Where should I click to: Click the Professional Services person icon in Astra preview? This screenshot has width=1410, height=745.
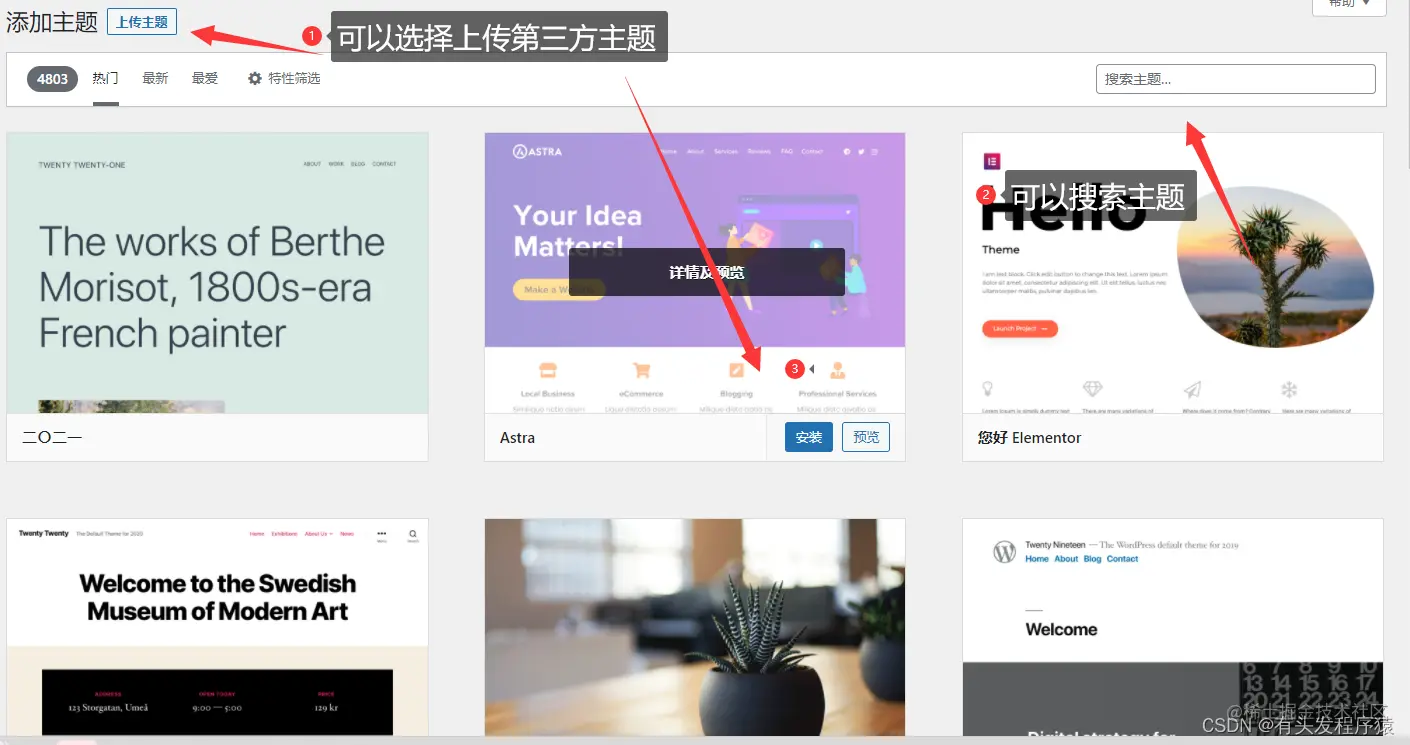(838, 370)
